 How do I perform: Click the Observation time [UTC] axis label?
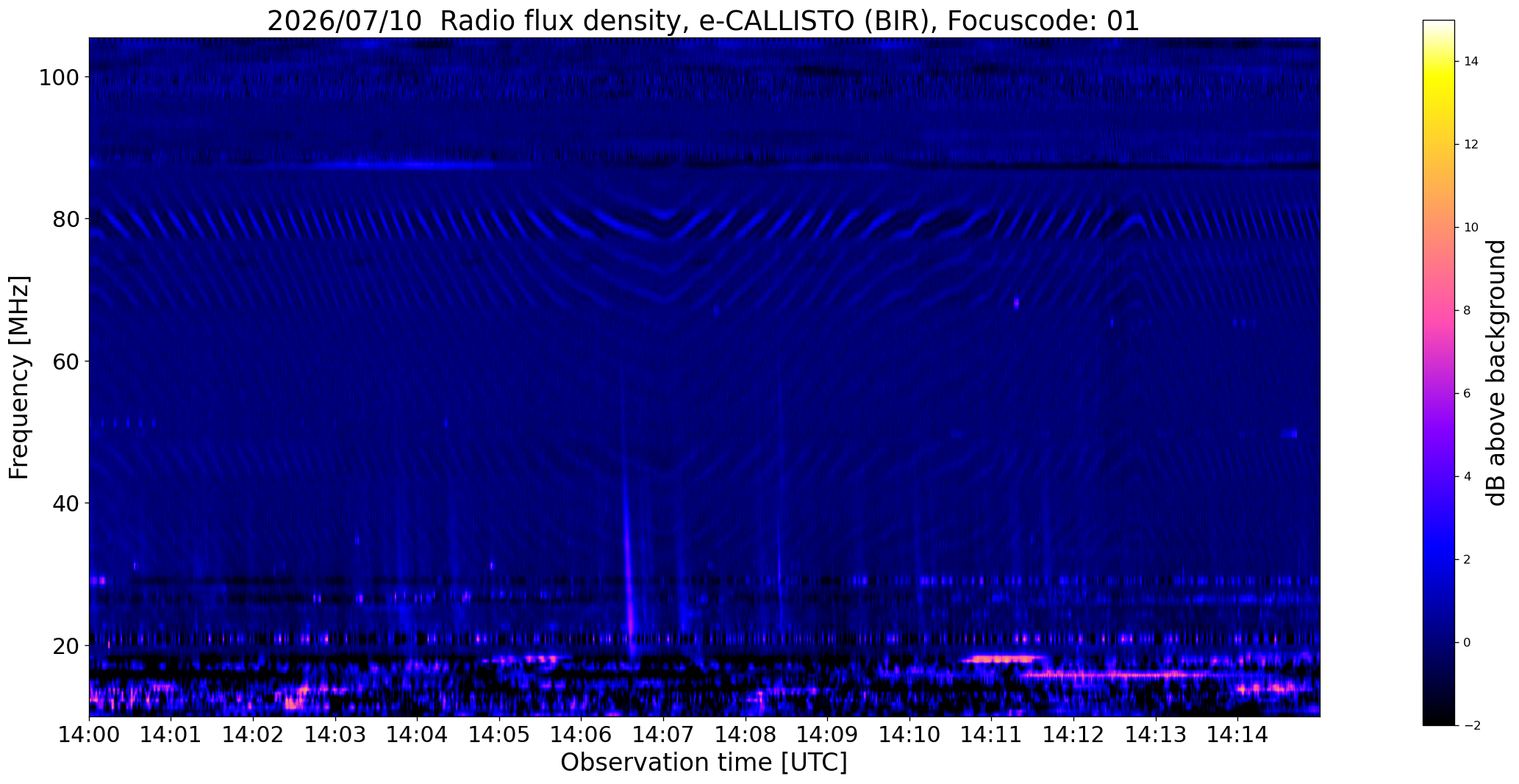click(x=704, y=763)
